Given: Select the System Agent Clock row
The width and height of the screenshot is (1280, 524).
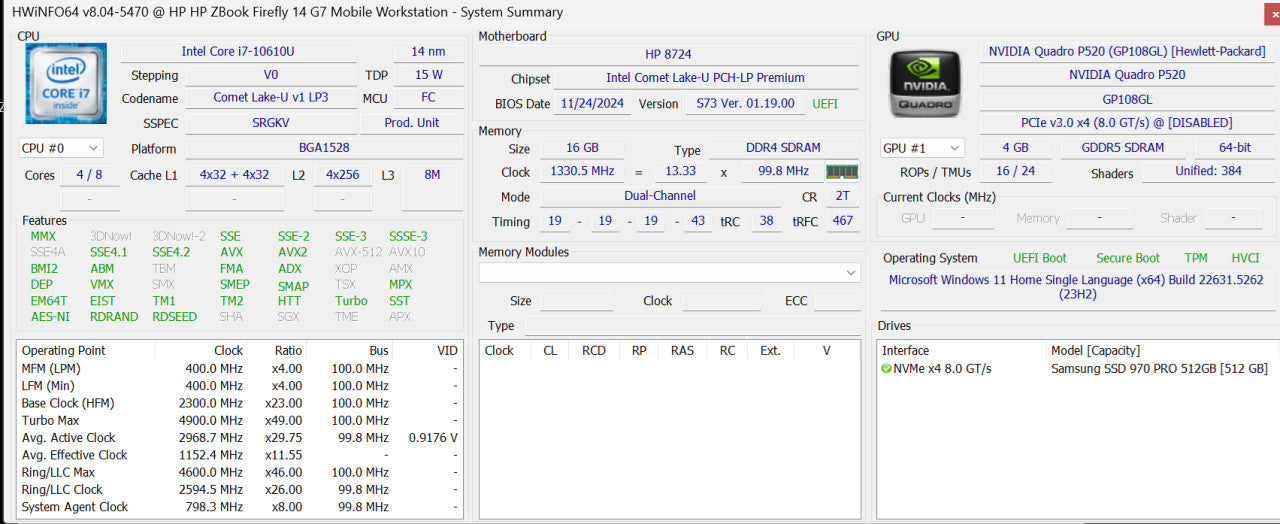Looking at the screenshot, I should tap(240, 507).
